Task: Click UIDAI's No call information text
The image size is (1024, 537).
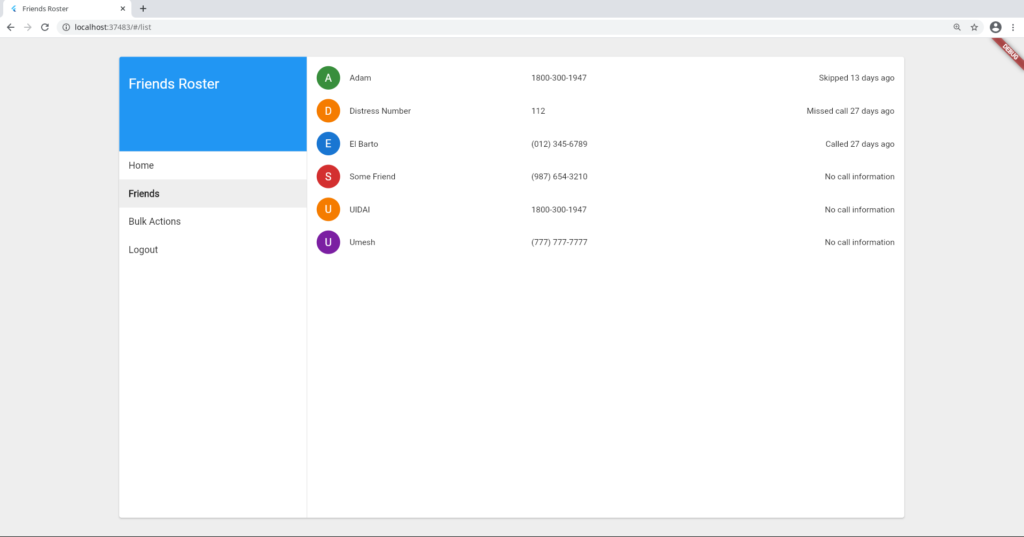Action: click(x=859, y=210)
